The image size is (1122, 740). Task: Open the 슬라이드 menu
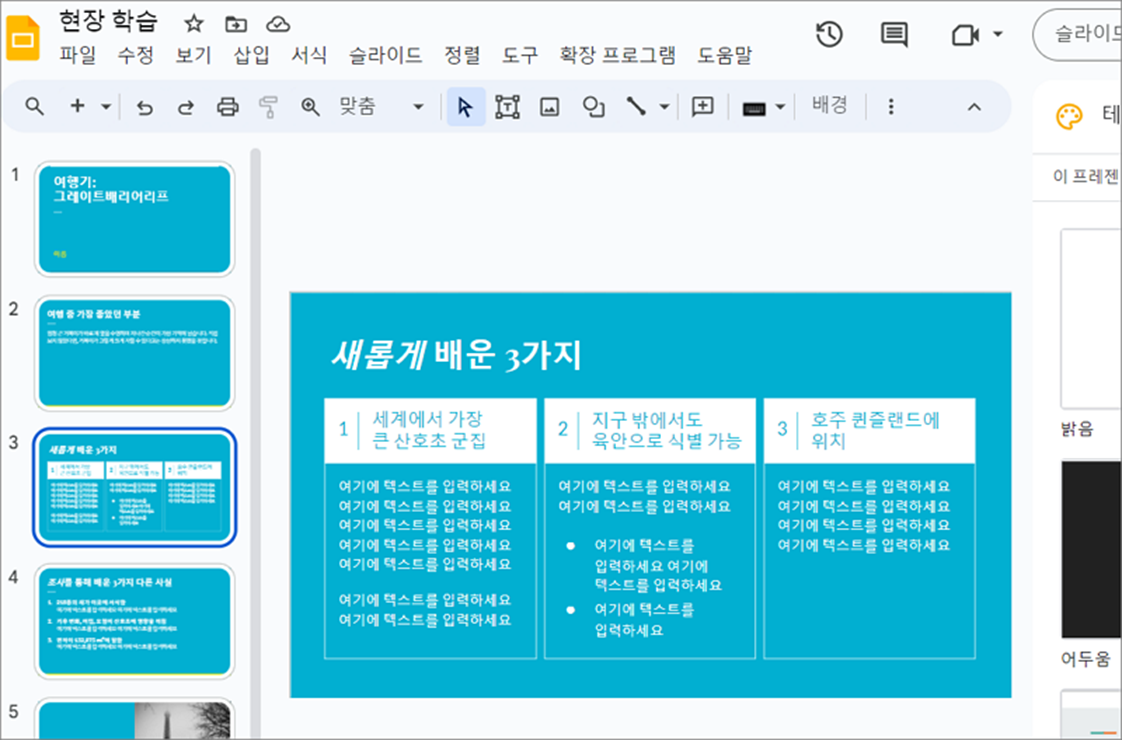[x=385, y=55]
